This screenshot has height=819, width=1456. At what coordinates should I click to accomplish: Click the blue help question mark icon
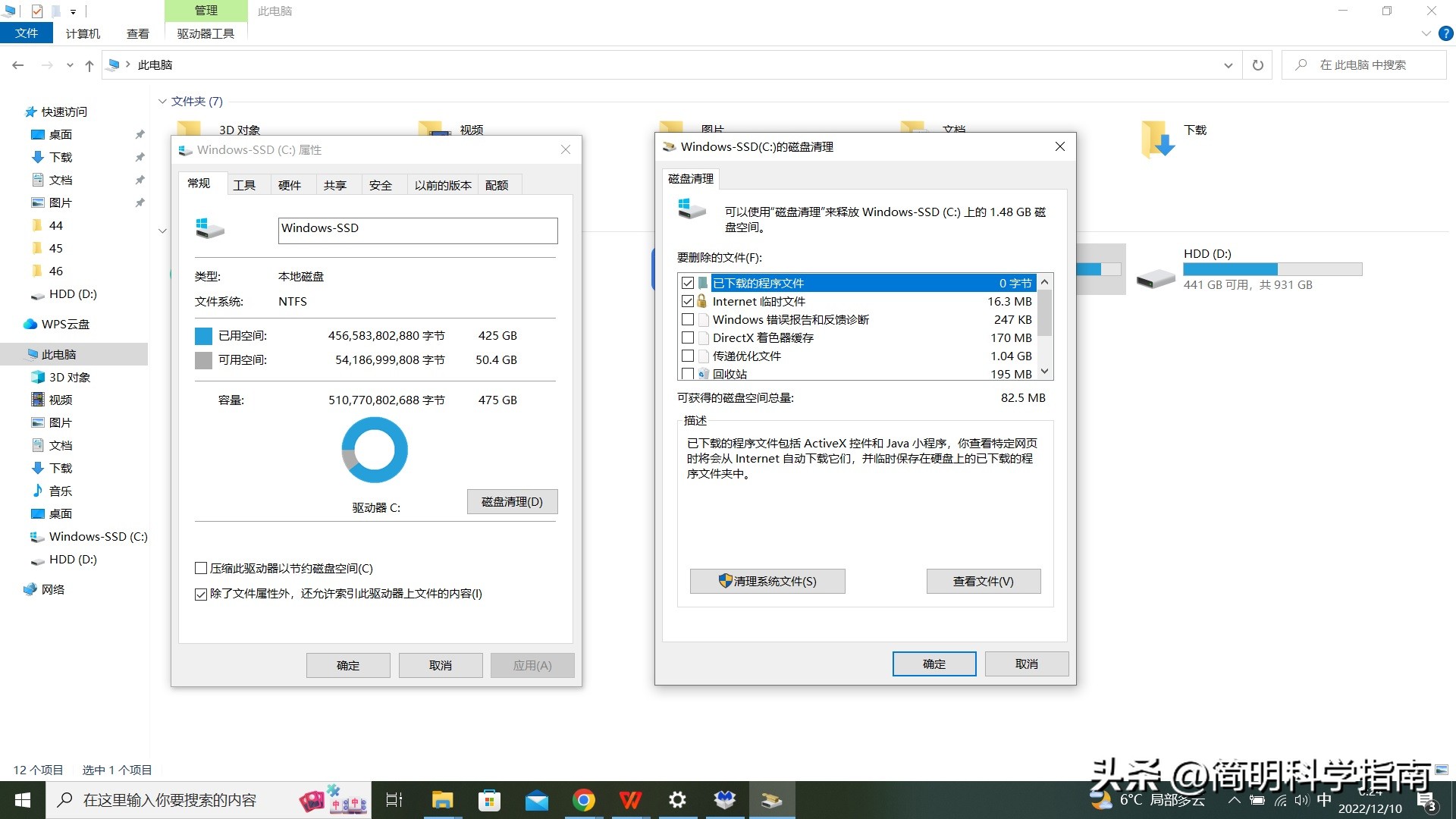1445,33
